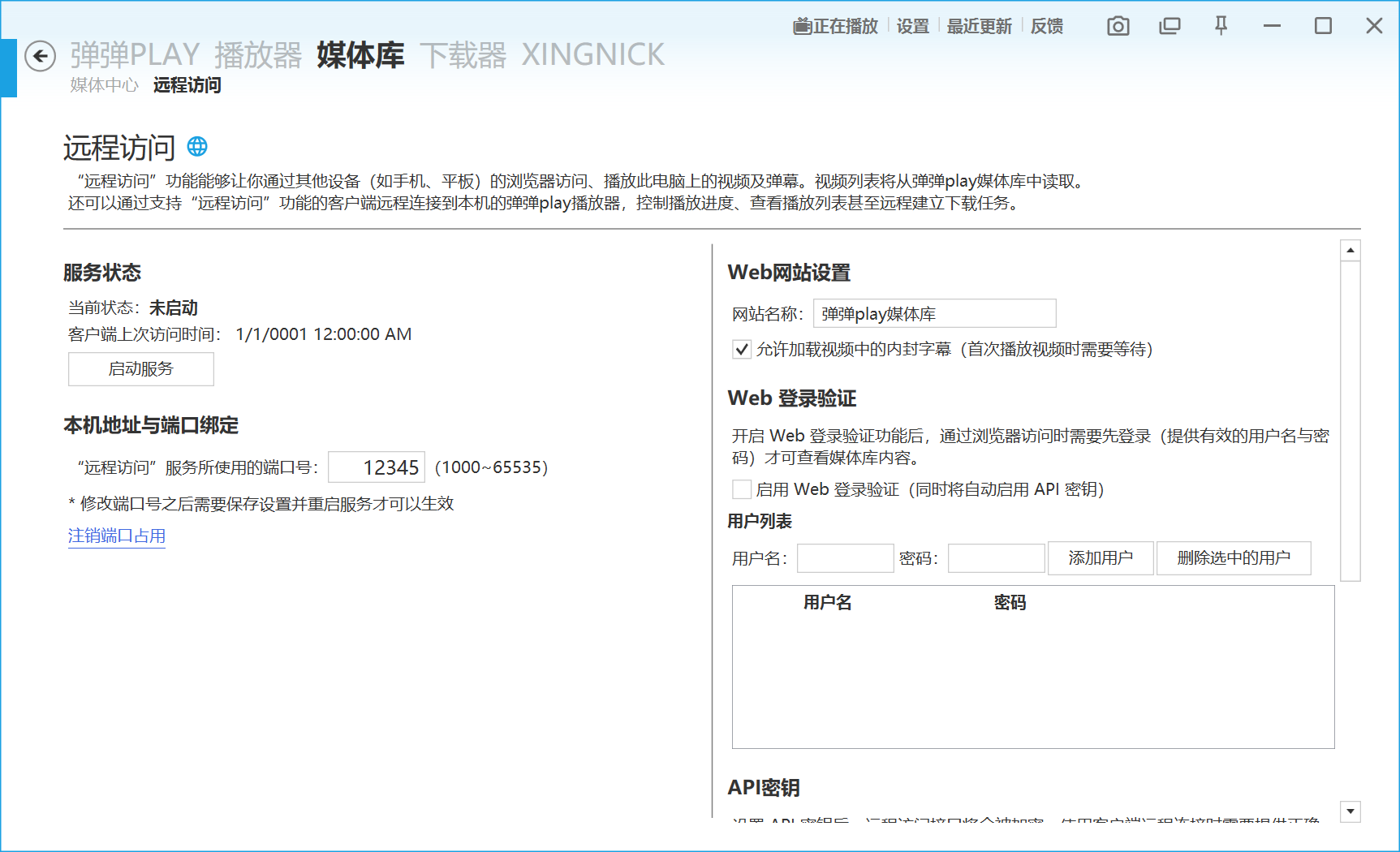
Task: Enable the Web 登录验证 checkbox
Action: (x=742, y=489)
